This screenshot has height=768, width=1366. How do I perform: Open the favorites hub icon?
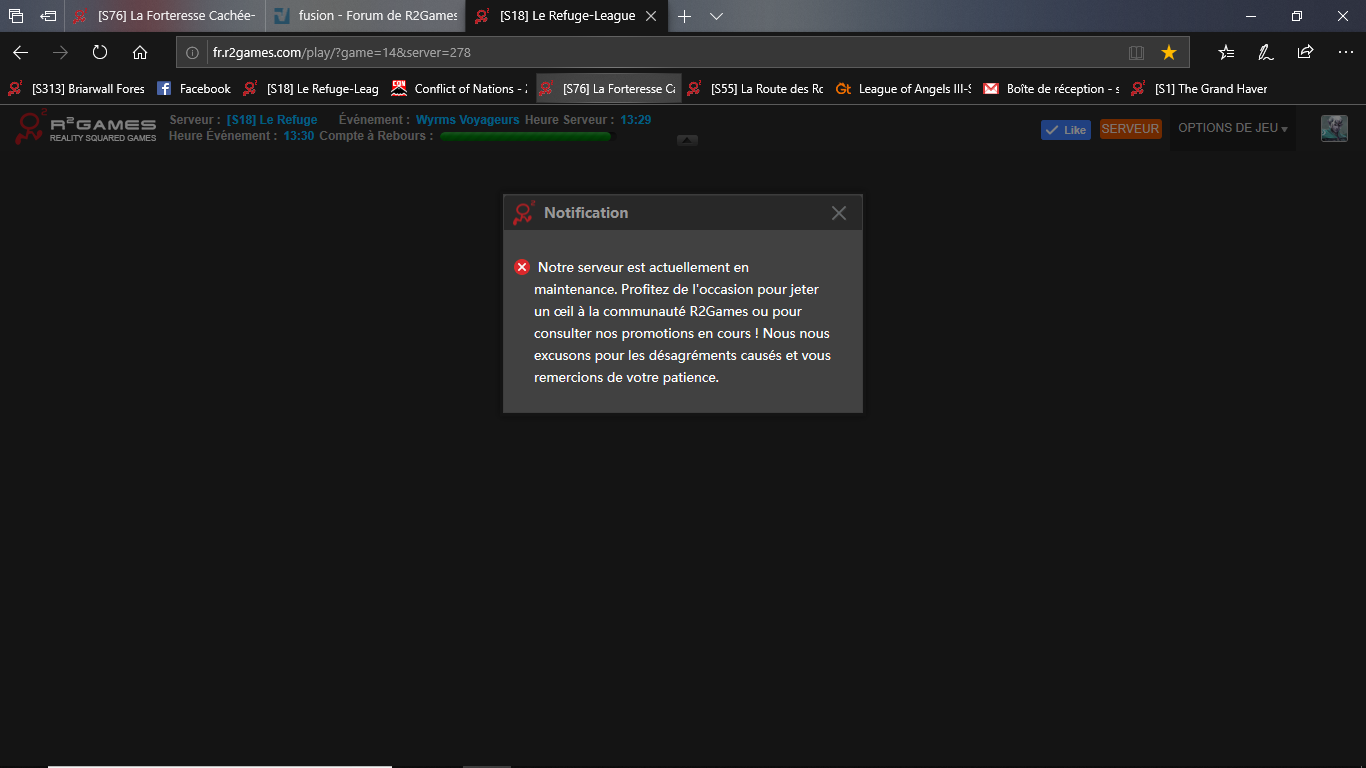tap(1226, 52)
